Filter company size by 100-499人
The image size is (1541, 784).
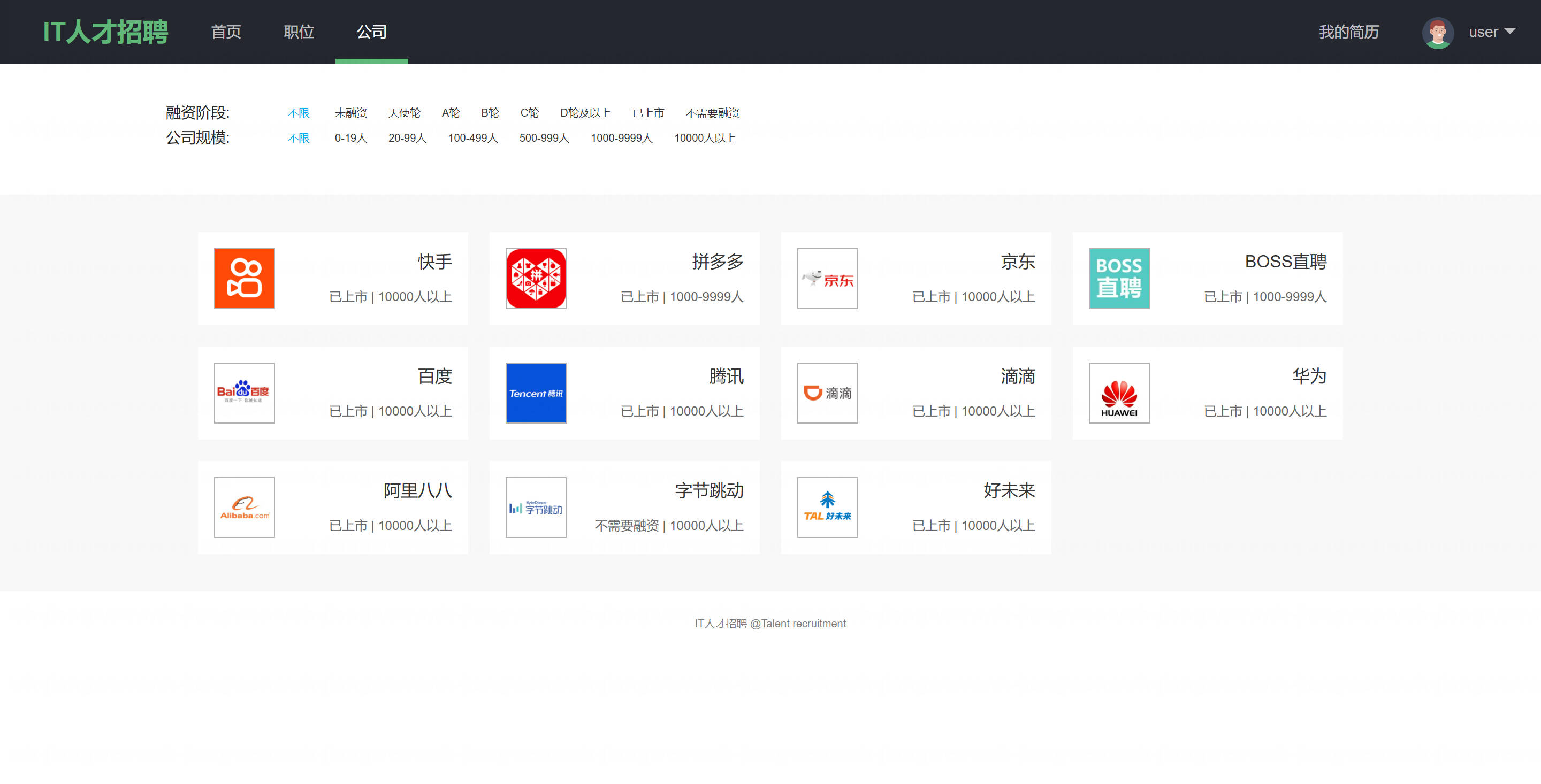point(473,138)
